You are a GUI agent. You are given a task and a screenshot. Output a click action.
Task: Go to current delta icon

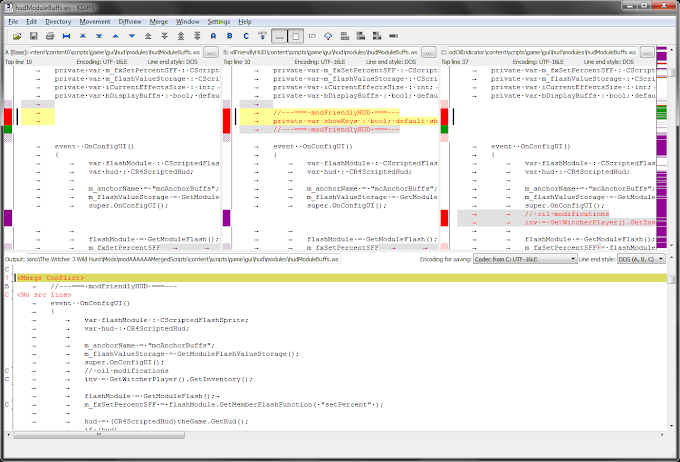pyautogui.click(x=66, y=36)
